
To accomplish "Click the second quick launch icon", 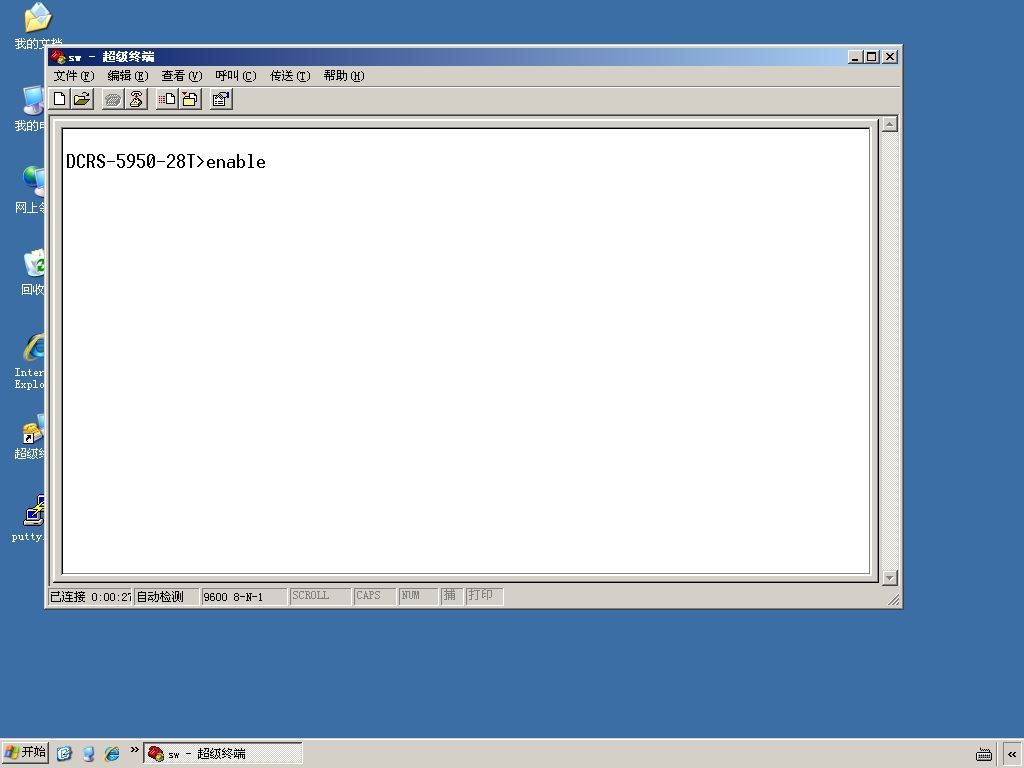I will [88, 754].
